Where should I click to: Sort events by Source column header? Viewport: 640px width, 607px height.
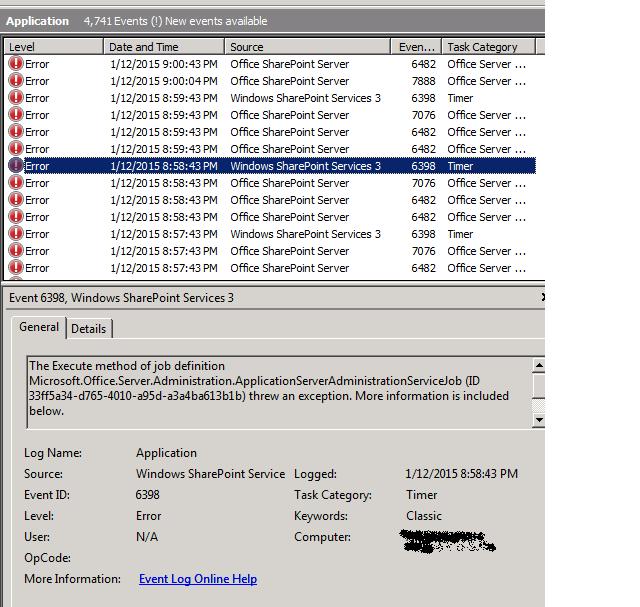(x=308, y=47)
